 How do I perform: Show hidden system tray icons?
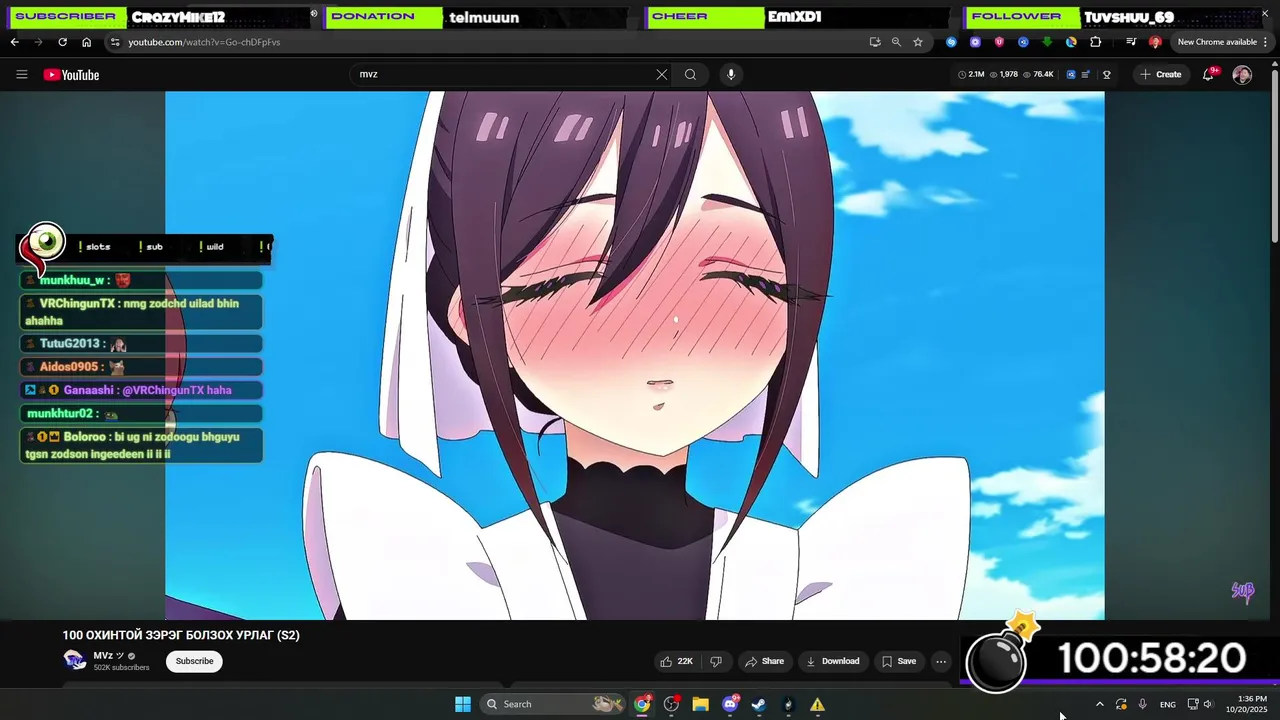[1099, 704]
